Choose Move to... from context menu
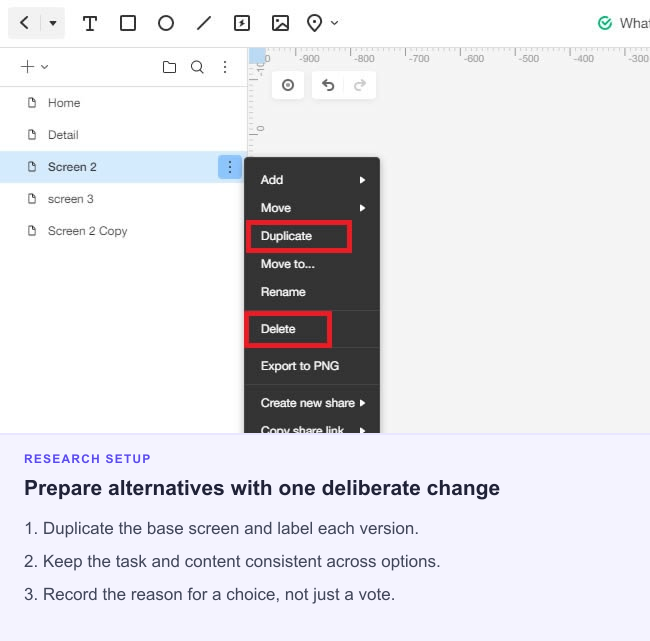The height and width of the screenshot is (641, 650). [x=312, y=264]
